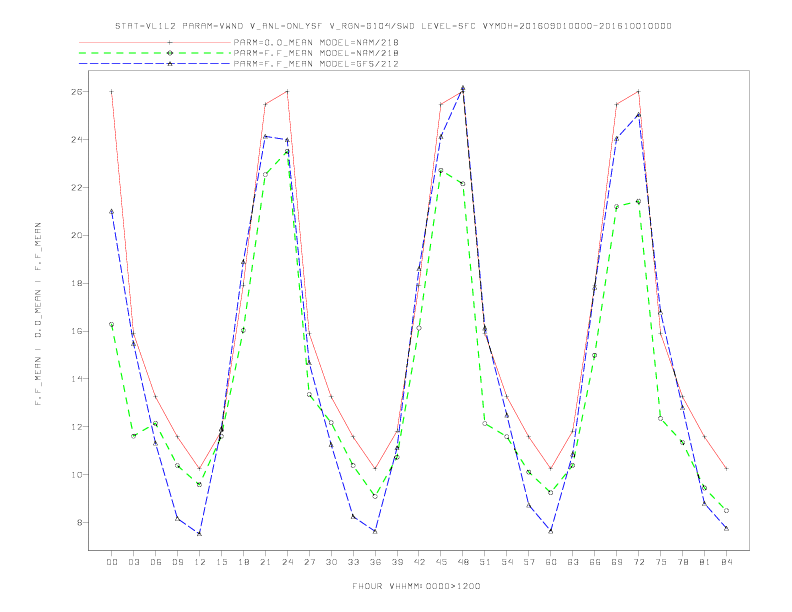
Task: Click y-axis tick value 24
Action: [76, 139]
